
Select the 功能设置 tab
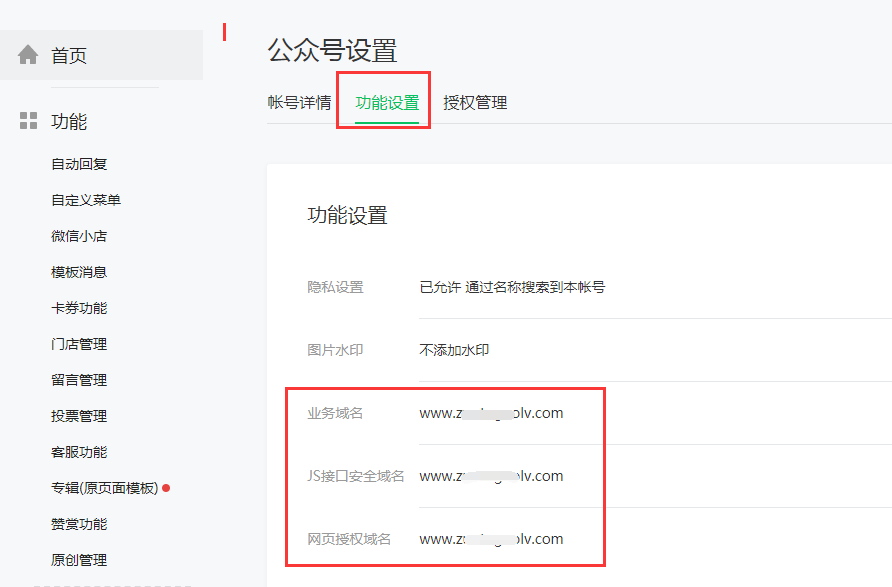coord(387,102)
